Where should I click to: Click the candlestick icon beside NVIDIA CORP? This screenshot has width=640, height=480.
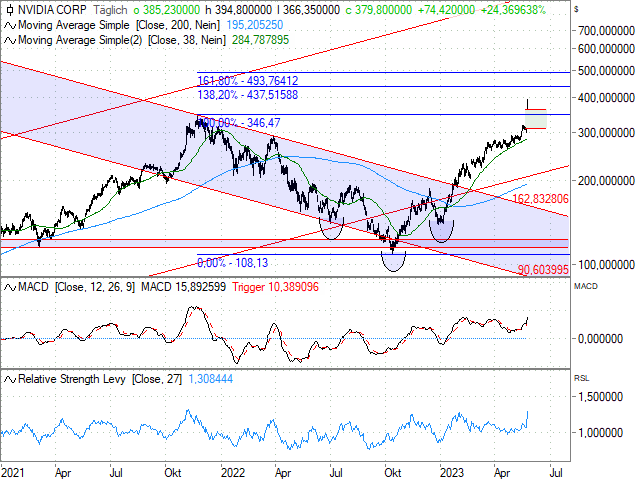point(10,9)
